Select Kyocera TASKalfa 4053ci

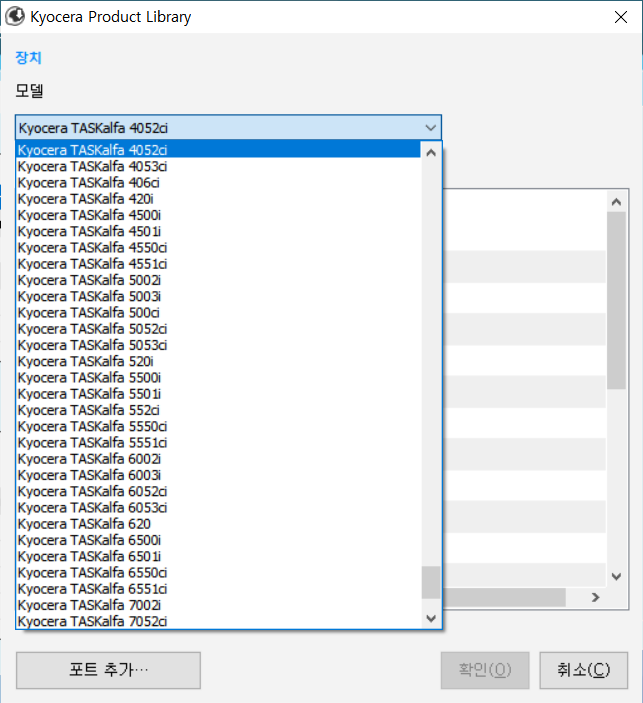click(x=218, y=166)
